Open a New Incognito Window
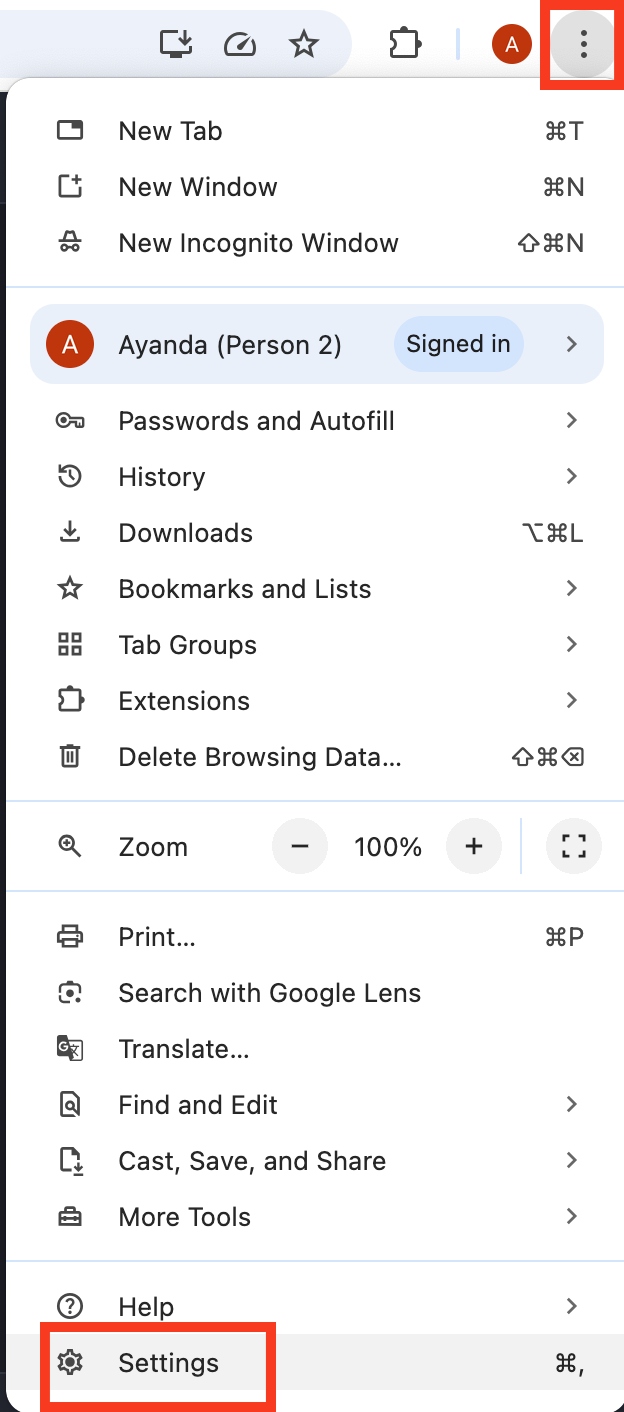Image resolution: width=624 pixels, height=1412 pixels. 258,243
